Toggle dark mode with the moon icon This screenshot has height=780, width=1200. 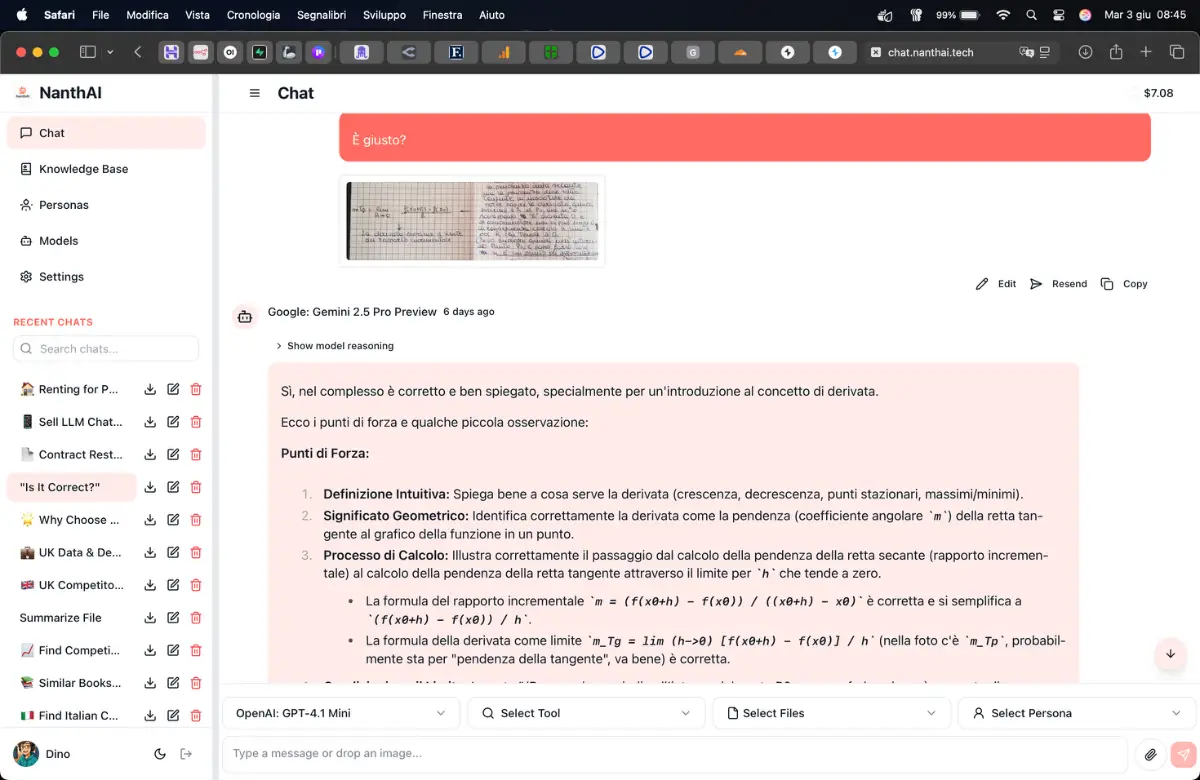pos(160,754)
